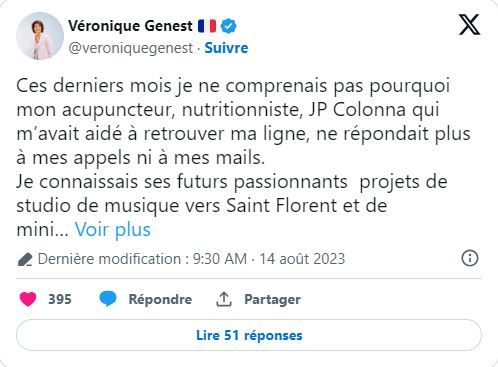Click the blue verified badge
The image size is (498, 367).
229,26
